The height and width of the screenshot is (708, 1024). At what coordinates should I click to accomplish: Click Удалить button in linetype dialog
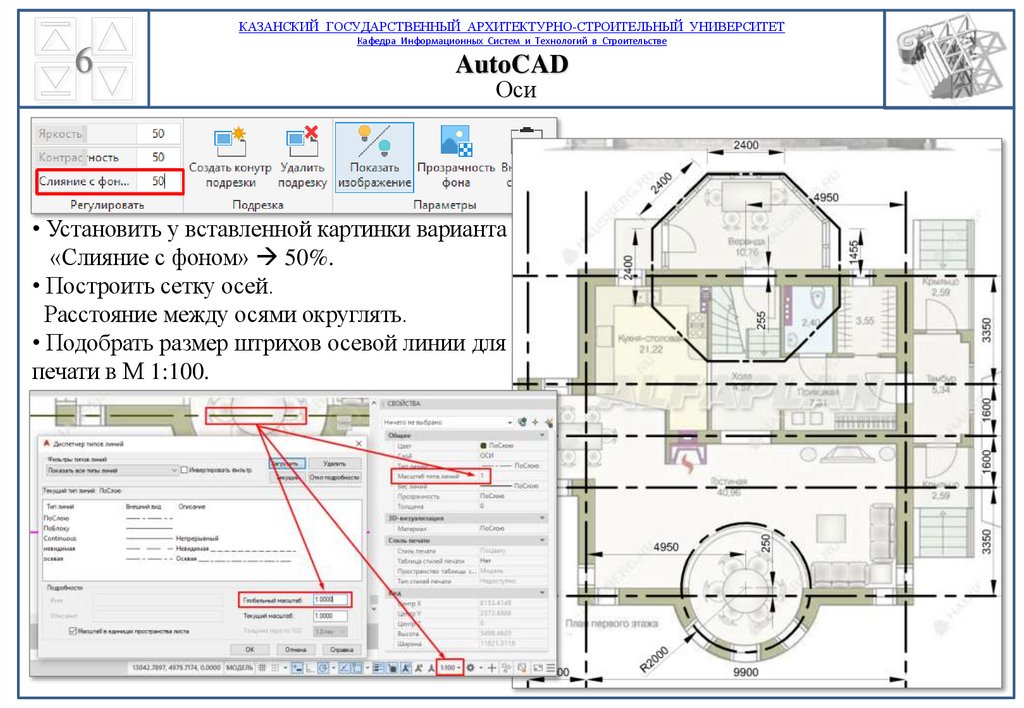(x=334, y=464)
